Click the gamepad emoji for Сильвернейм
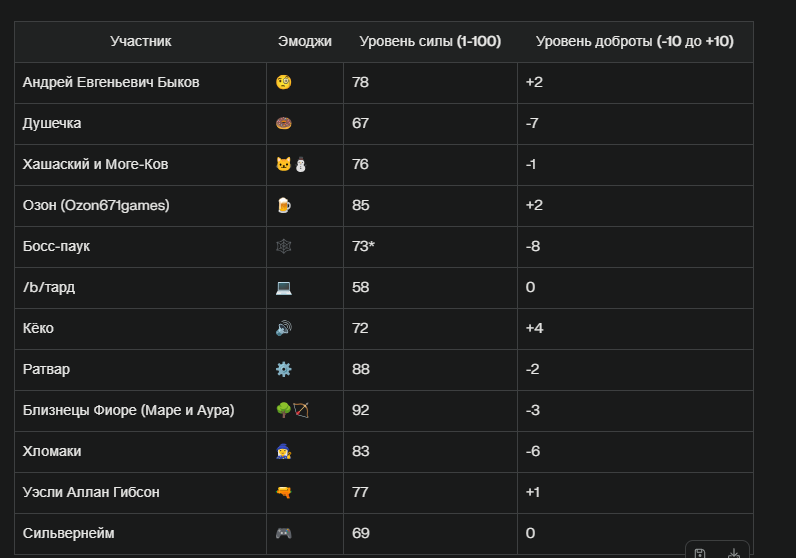The height and width of the screenshot is (558, 796). pos(284,533)
